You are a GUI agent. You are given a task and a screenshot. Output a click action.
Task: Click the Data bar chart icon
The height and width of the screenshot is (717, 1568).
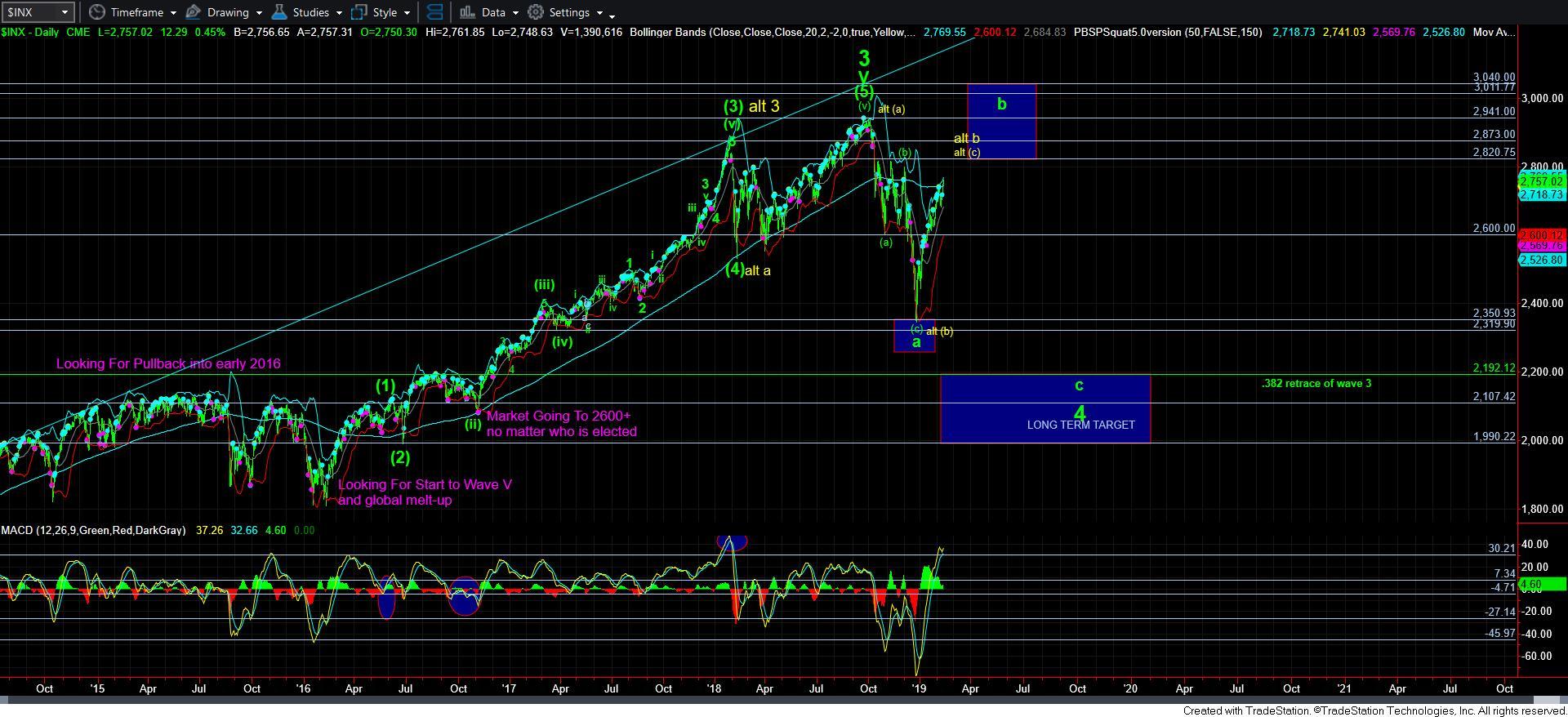(x=467, y=12)
